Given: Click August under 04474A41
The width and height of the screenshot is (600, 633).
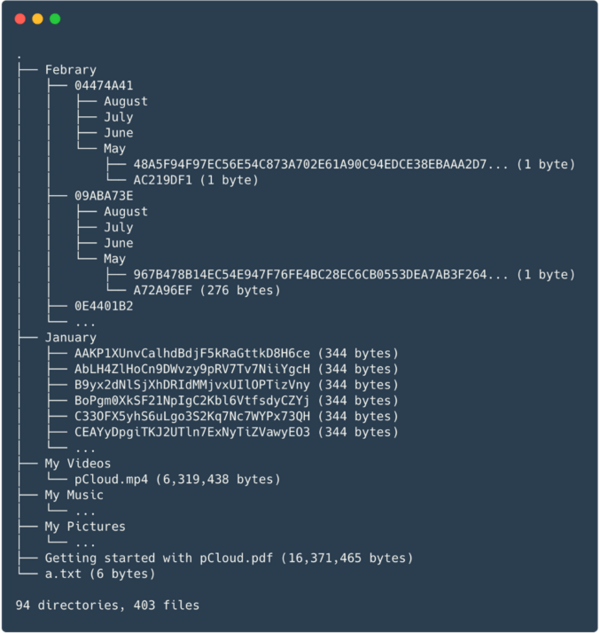Looking at the screenshot, I should pyautogui.click(x=125, y=101).
